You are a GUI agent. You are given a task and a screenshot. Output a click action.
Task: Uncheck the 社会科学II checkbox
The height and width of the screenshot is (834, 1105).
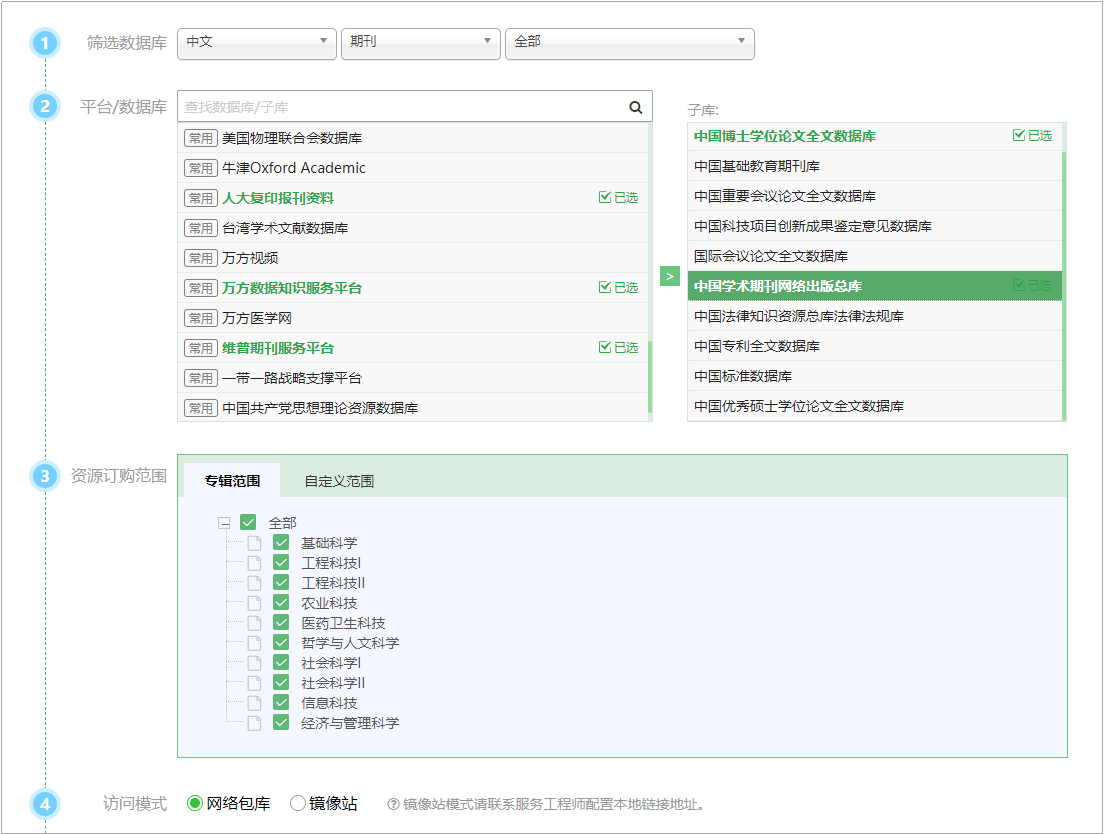(x=281, y=682)
